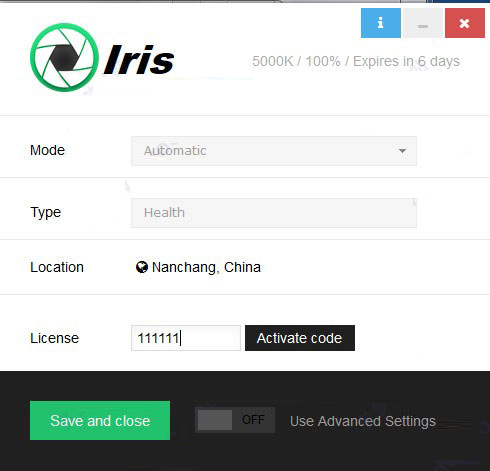Click the Type label
This screenshot has width=490, height=471.
point(46,213)
